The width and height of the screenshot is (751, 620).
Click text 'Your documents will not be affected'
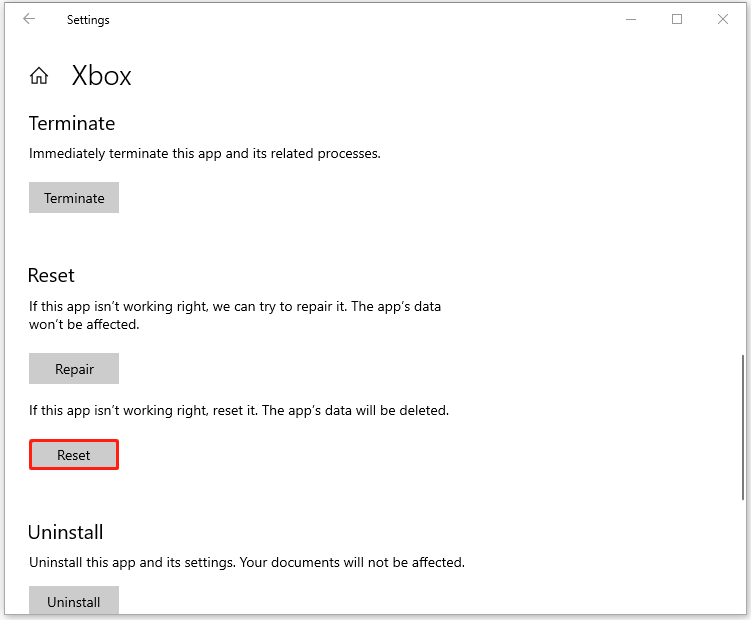351,562
